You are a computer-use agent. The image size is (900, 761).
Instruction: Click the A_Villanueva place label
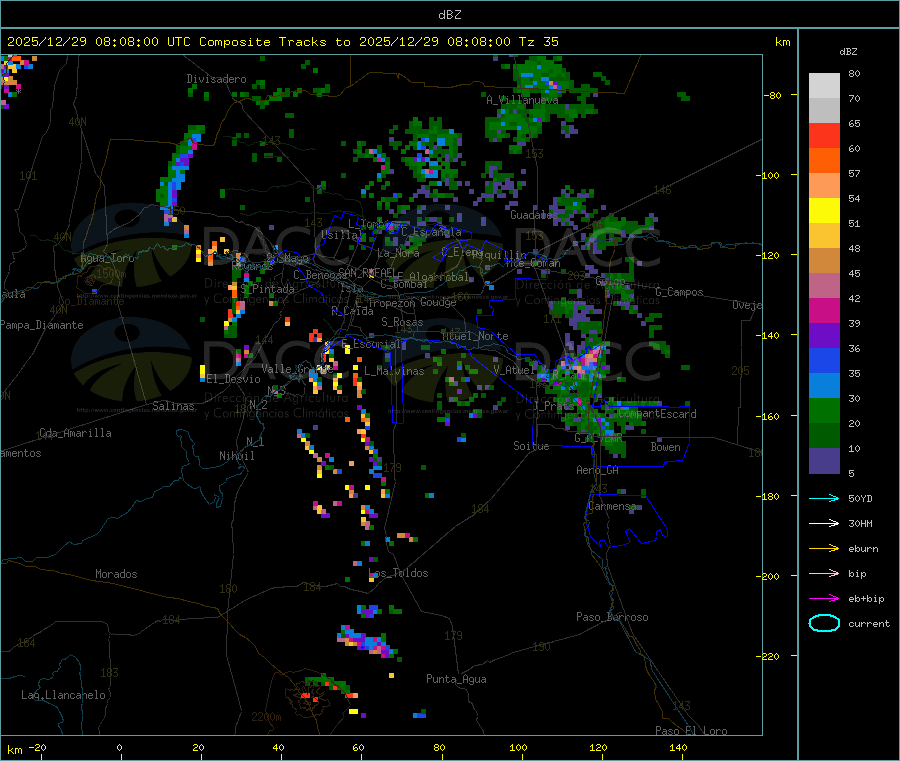522,100
